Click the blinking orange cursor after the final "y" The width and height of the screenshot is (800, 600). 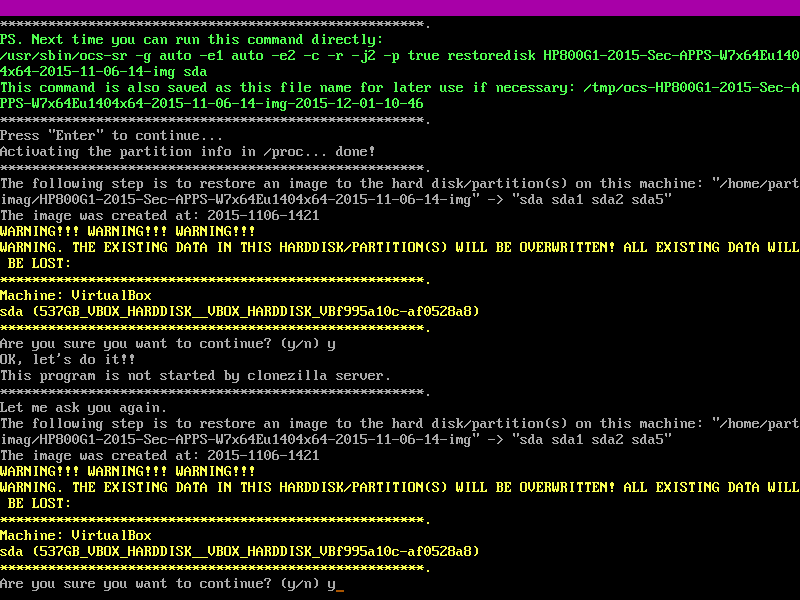[340, 590]
